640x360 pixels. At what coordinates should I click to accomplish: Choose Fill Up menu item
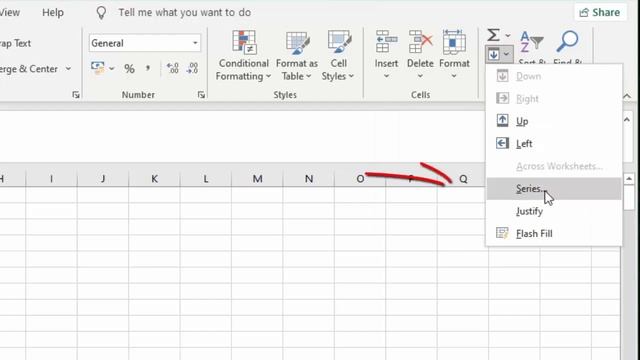(554, 121)
